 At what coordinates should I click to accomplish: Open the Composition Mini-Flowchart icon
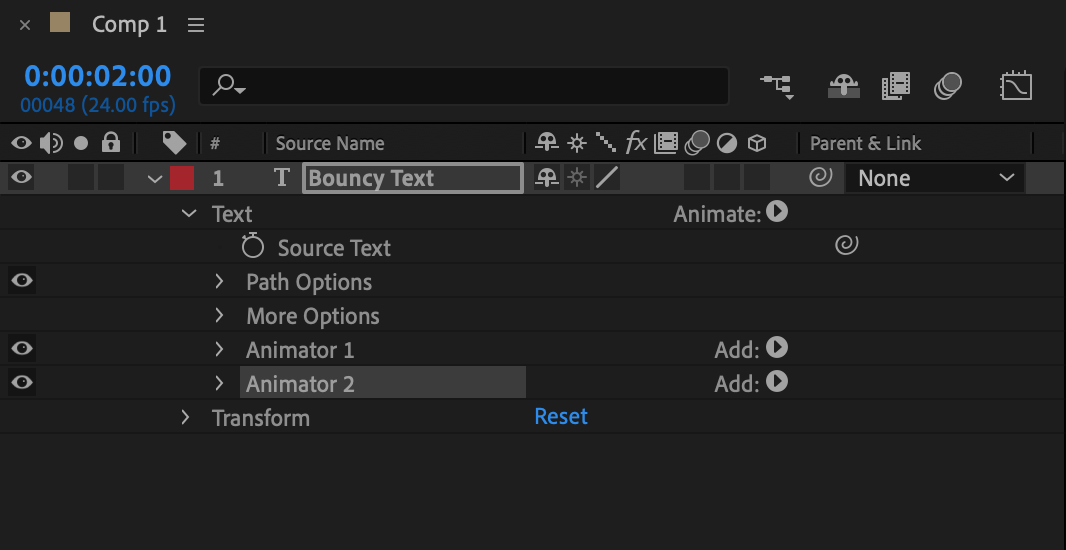(777, 86)
